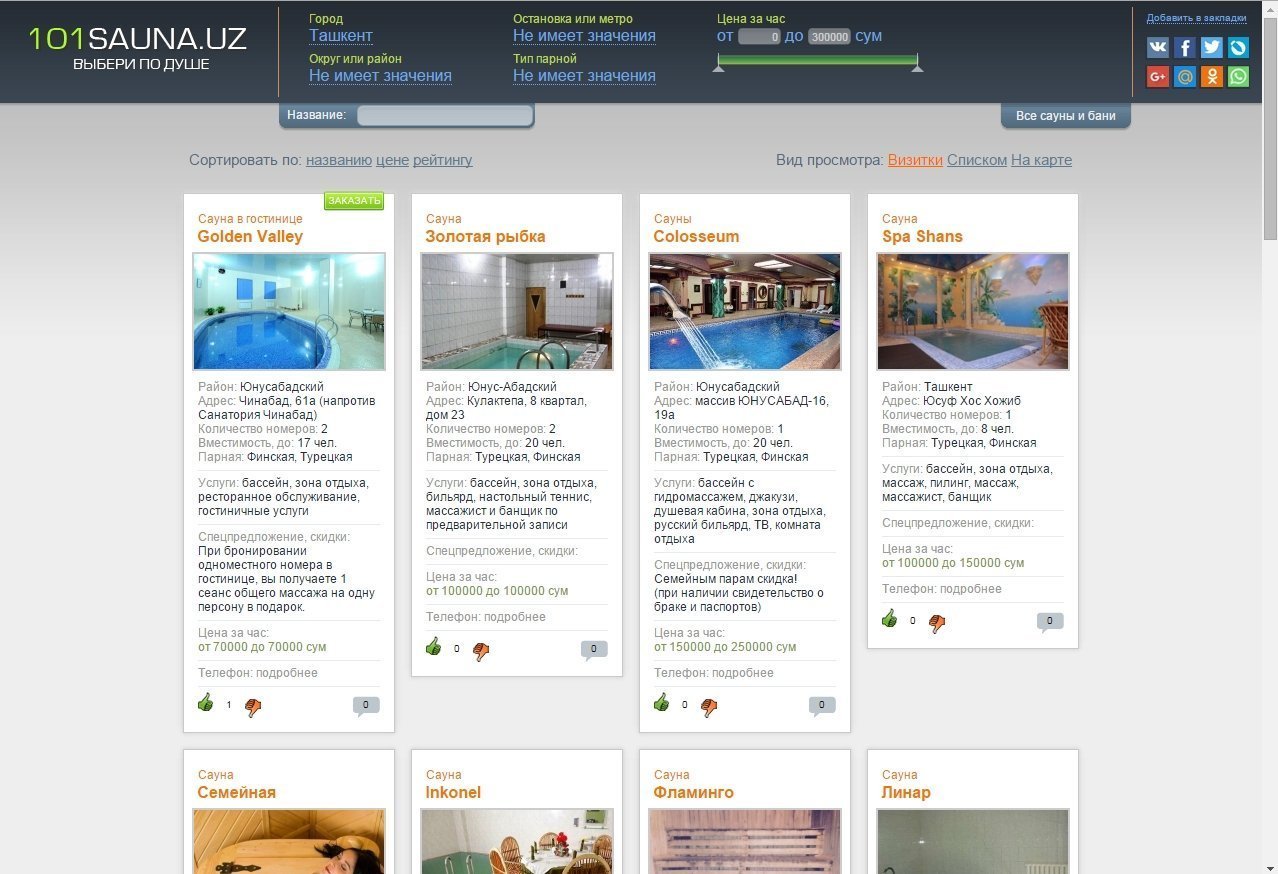Open the Округ или район selector
Viewport: 1278px width, 874px height.
click(x=380, y=76)
